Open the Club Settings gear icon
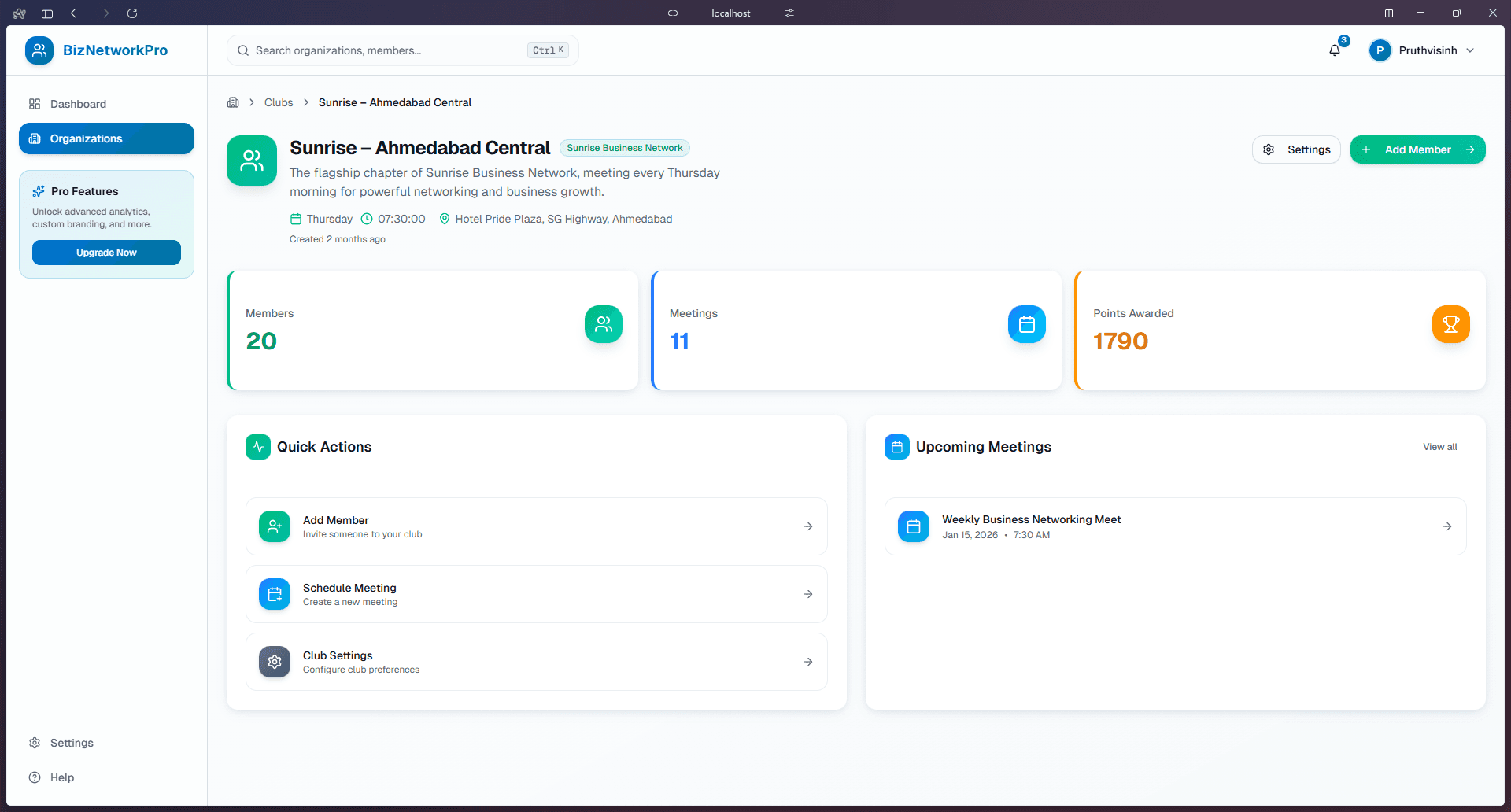This screenshot has height=812, width=1511. (x=274, y=662)
